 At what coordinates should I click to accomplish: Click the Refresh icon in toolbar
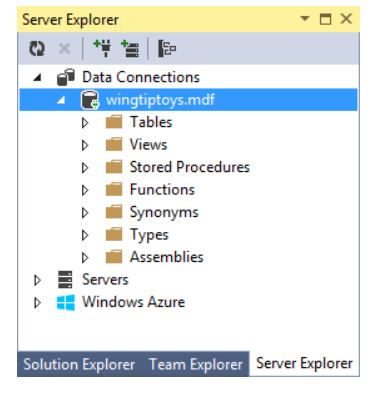37,49
